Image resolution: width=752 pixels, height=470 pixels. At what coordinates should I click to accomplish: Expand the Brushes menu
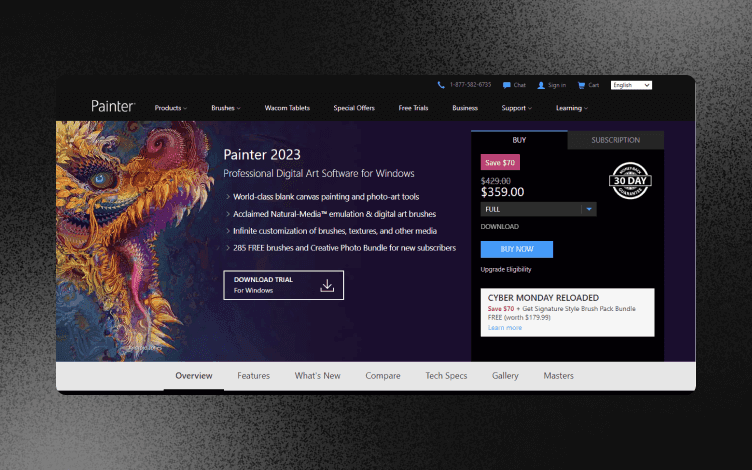tap(226, 108)
